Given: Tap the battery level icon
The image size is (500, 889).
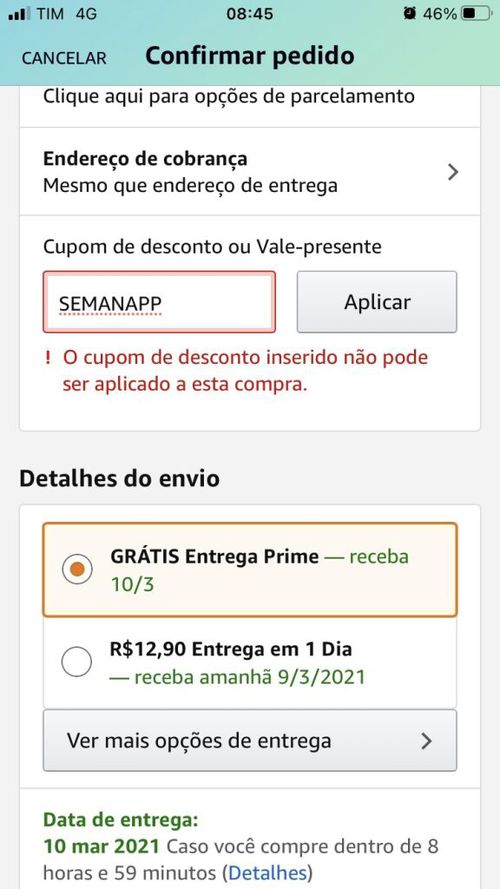Looking at the screenshot, I should tap(476, 14).
